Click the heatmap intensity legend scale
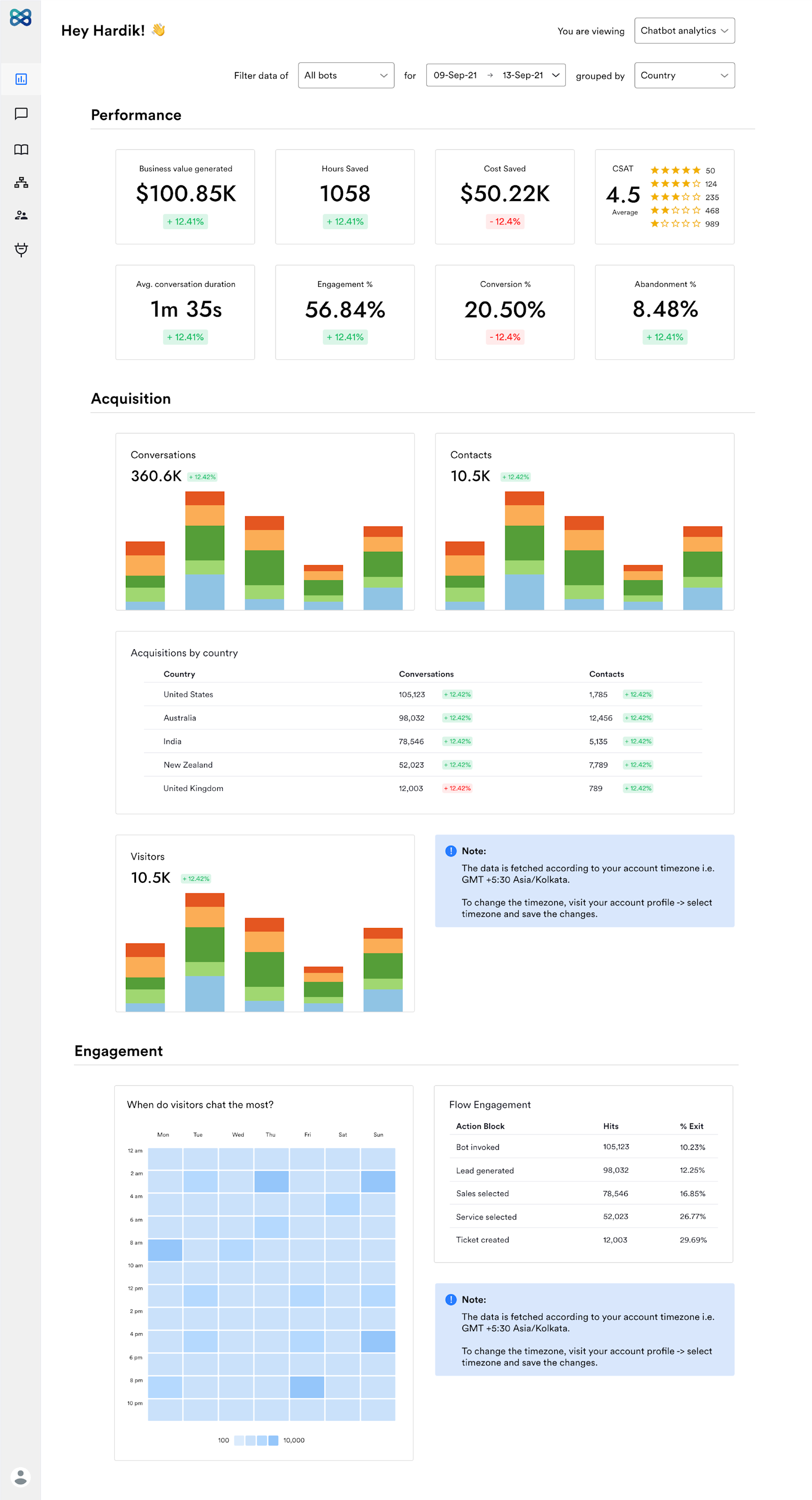812x1500 pixels. [258, 1440]
